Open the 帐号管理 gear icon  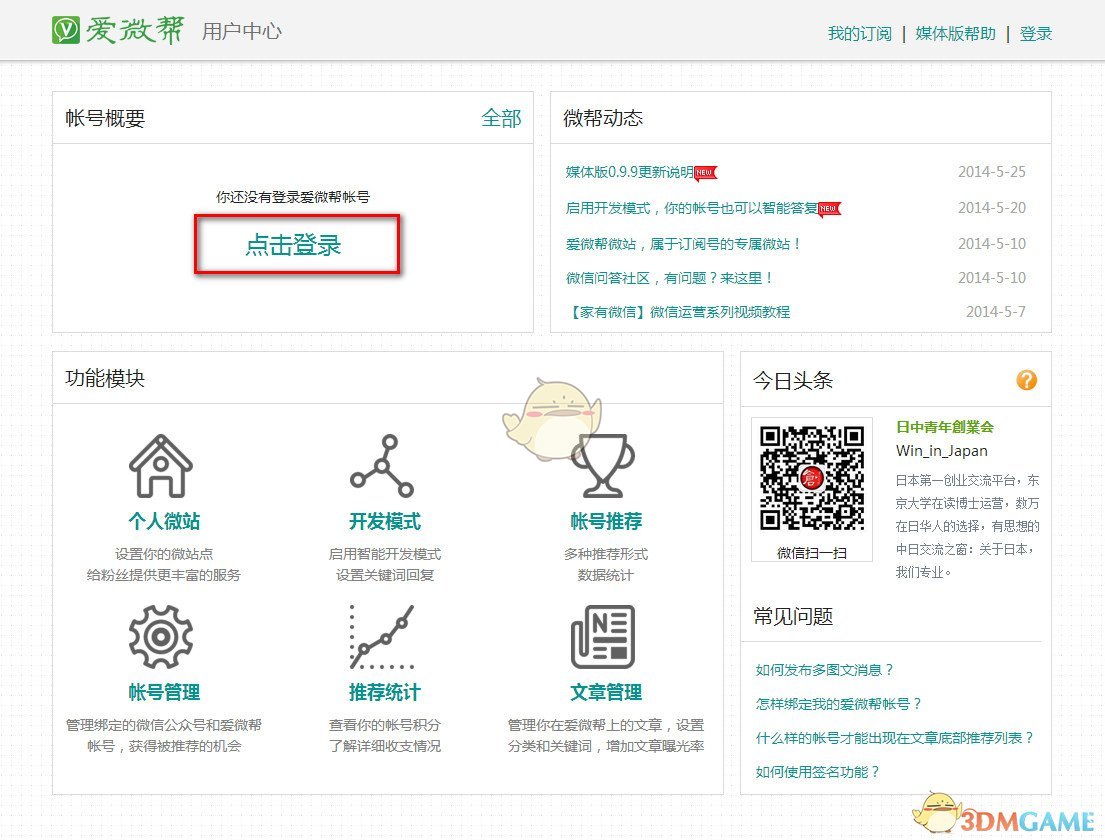[x=161, y=637]
